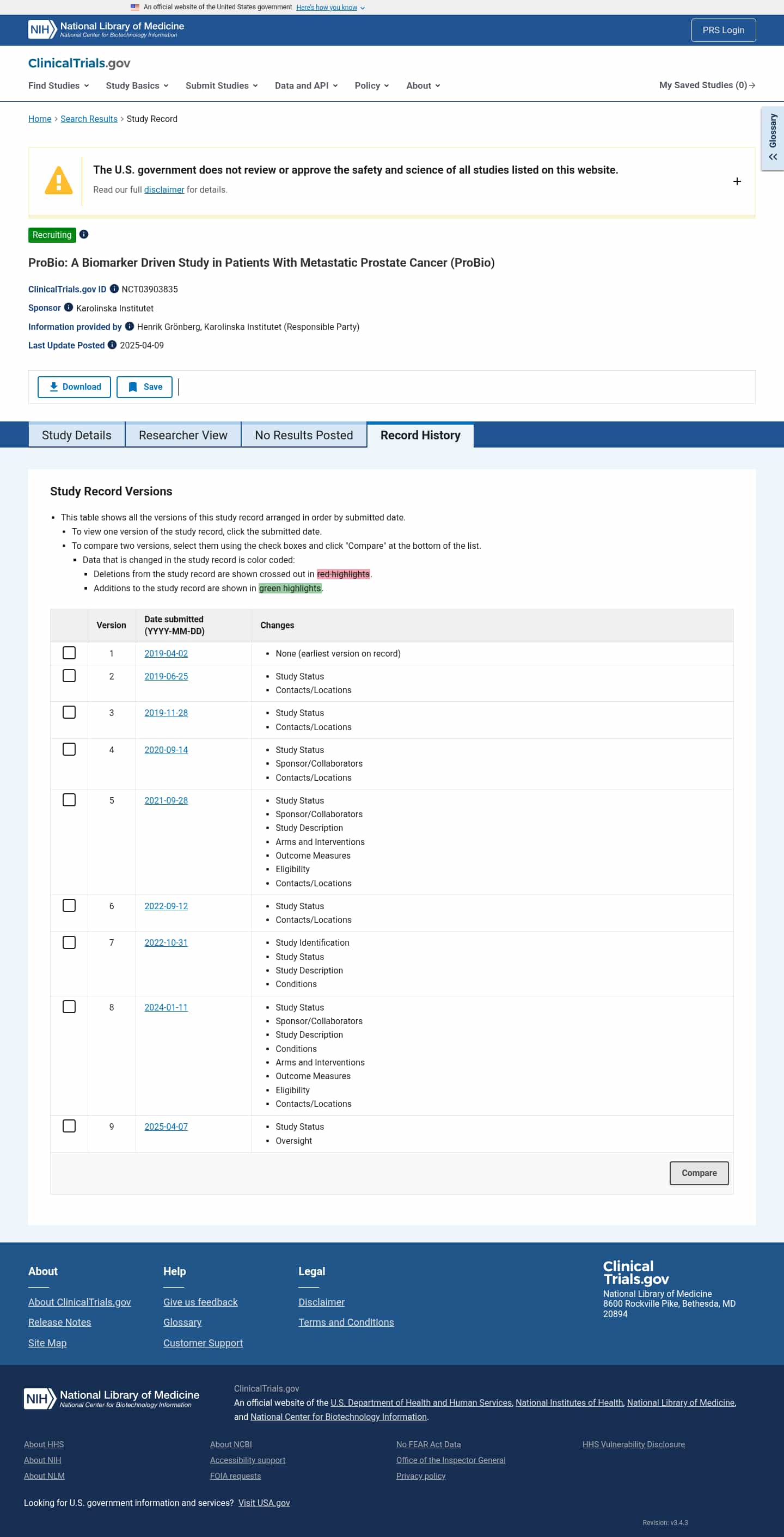This screenshot has width=784, height=1537.
Task: Expand the Glossary side panel
Action: [773, 138]
